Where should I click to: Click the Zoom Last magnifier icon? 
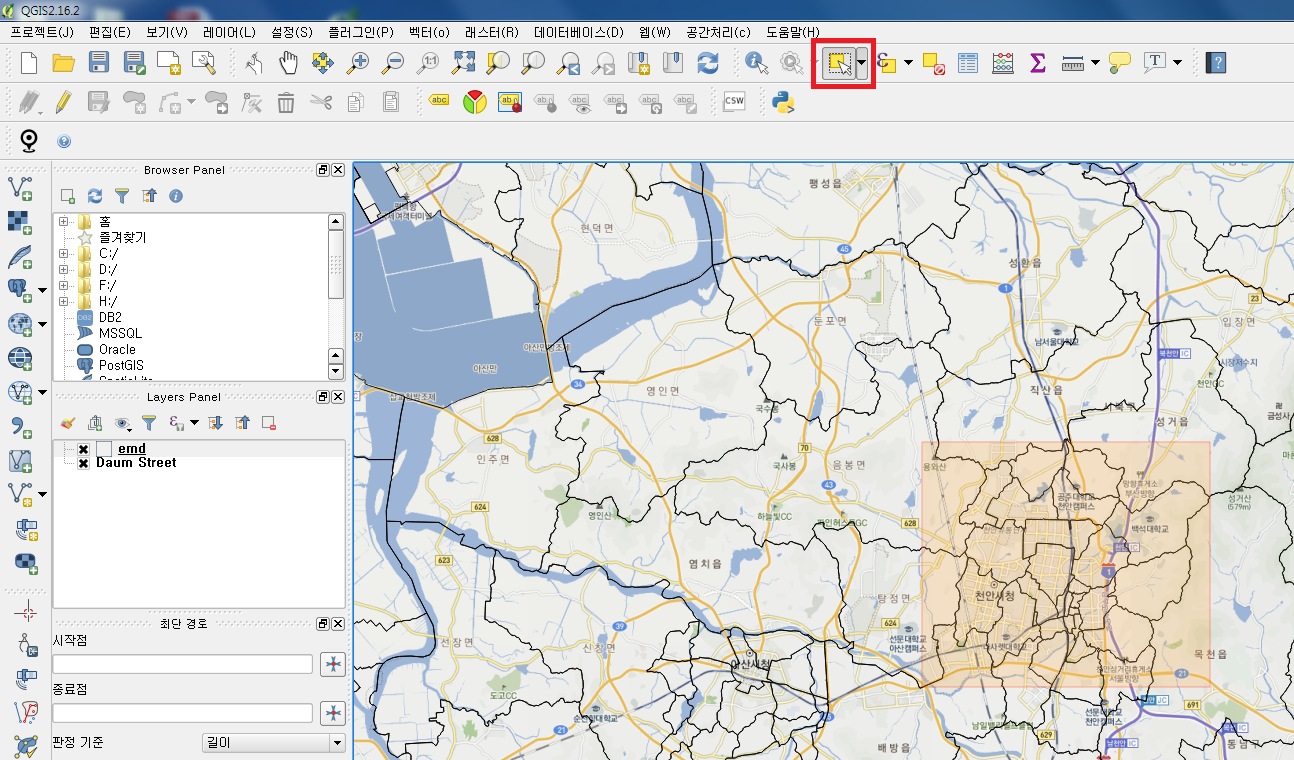569,63
